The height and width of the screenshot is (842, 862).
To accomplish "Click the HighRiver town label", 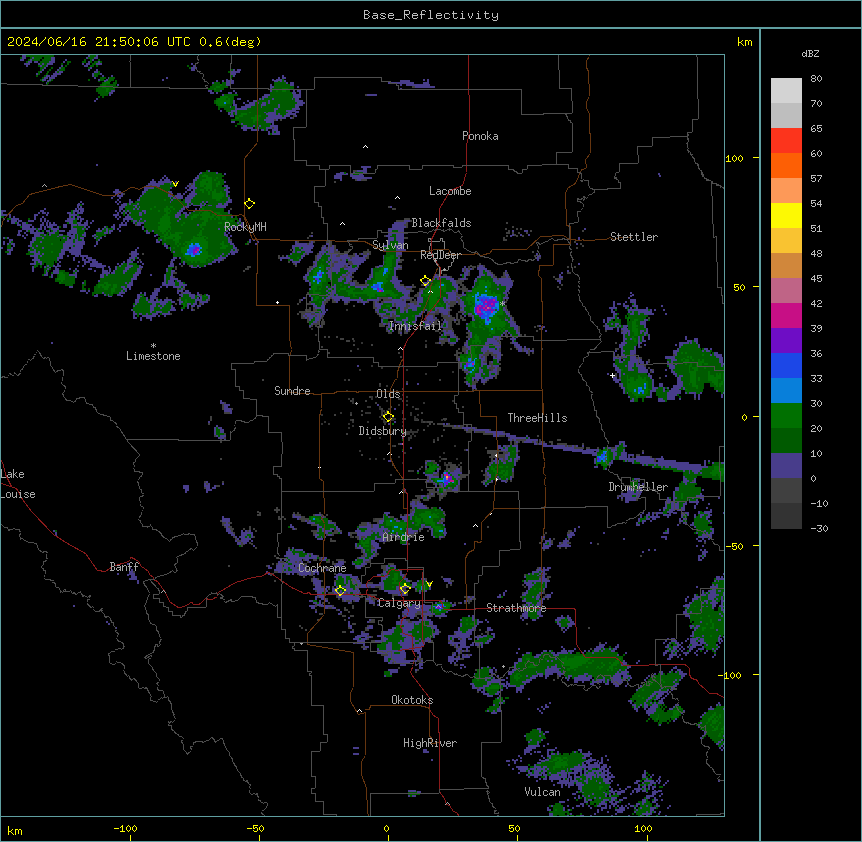I will click(x=430, y=743).
